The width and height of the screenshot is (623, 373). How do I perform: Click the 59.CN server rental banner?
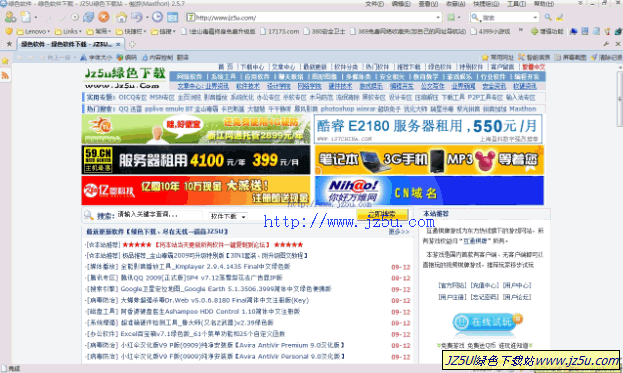point(196,160)
